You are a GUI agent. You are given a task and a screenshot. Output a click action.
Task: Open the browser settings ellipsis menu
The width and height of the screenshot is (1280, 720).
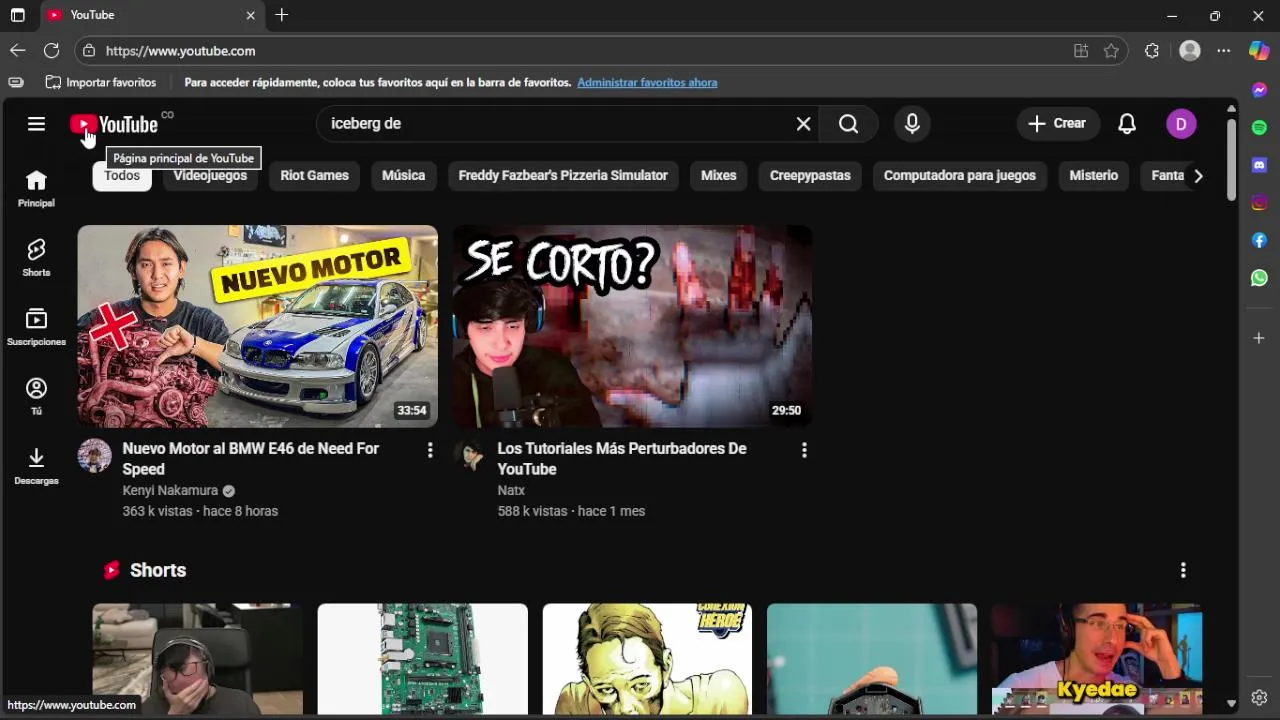coord(1224,51)
